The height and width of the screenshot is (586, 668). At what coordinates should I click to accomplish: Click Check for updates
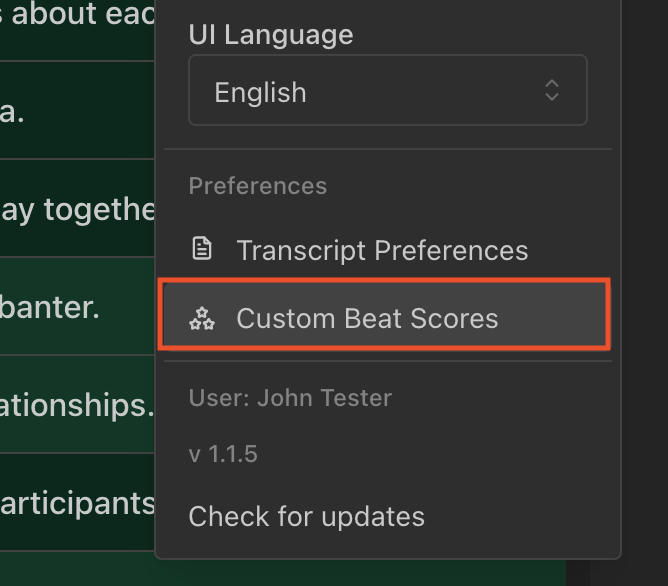[306, 517]
